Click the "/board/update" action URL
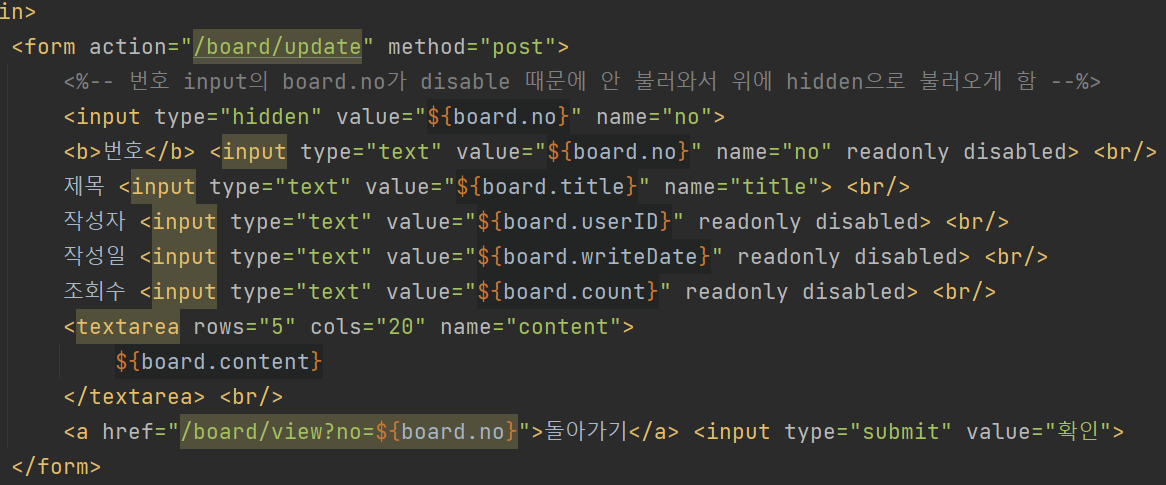Image resolution: width=1166 pixels, height=485 pixels. point(277,48)
